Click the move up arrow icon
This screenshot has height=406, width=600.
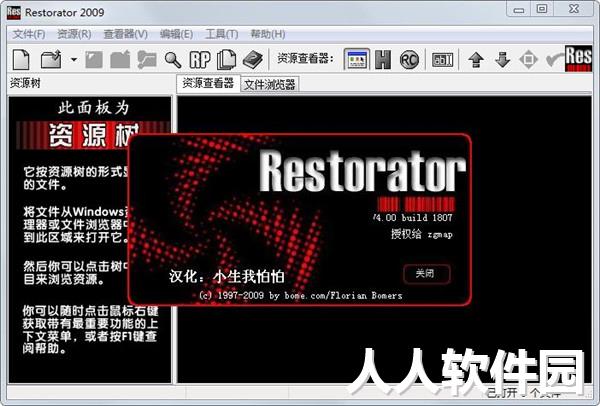tap(476, 60)
